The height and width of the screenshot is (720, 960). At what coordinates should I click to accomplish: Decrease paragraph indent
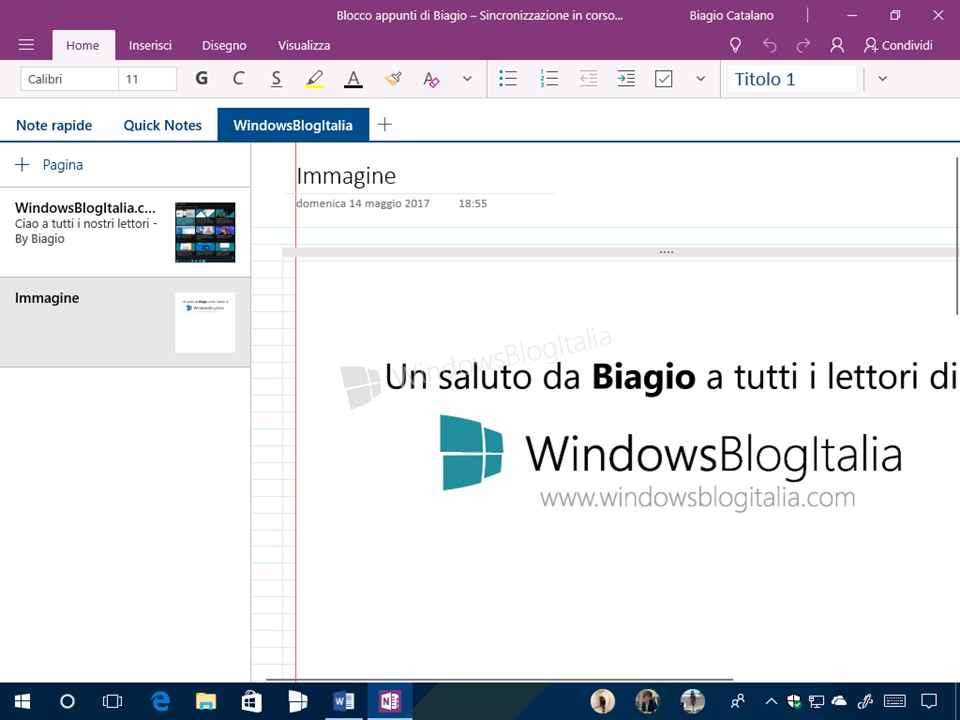pyautogui.click(x=588, y=78)
